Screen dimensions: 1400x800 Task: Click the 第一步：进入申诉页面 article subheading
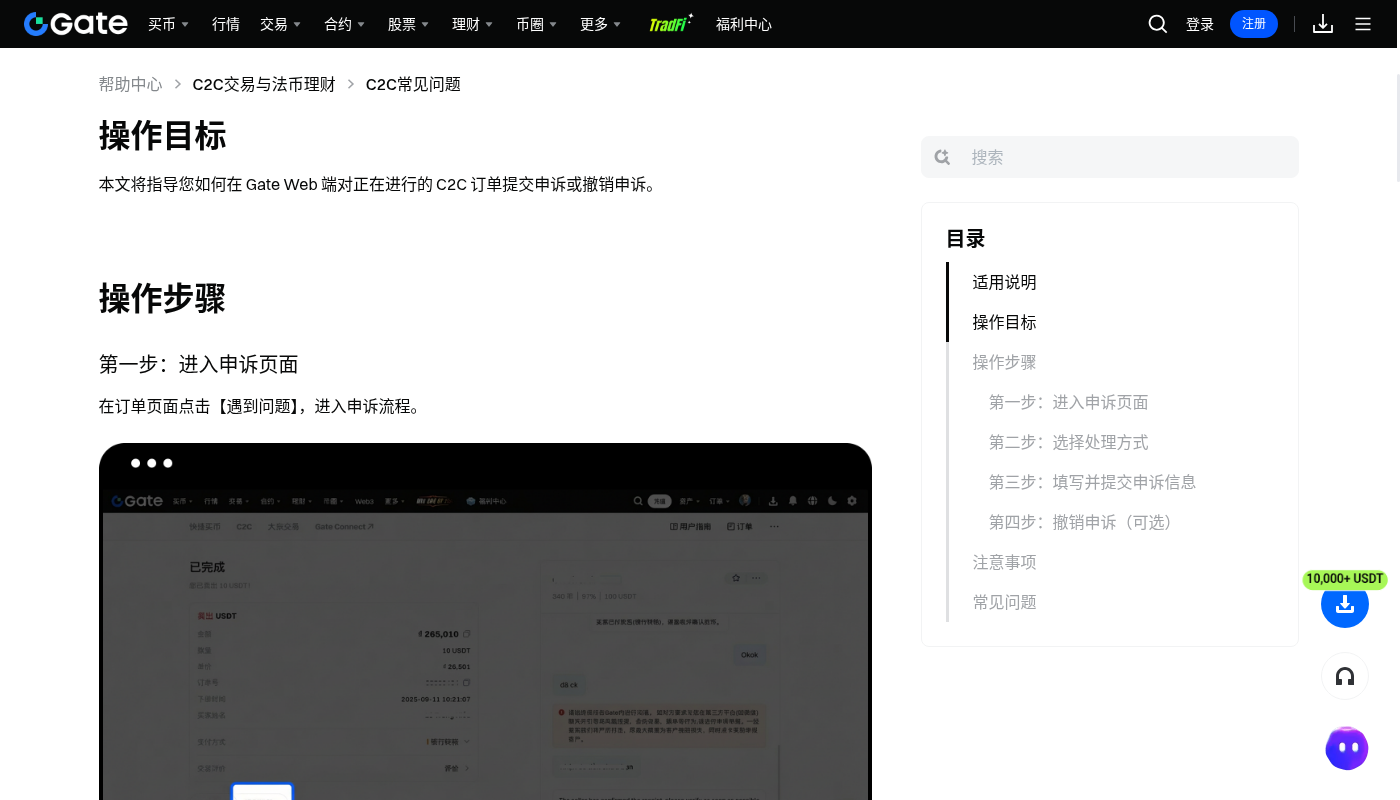(198, 364)
